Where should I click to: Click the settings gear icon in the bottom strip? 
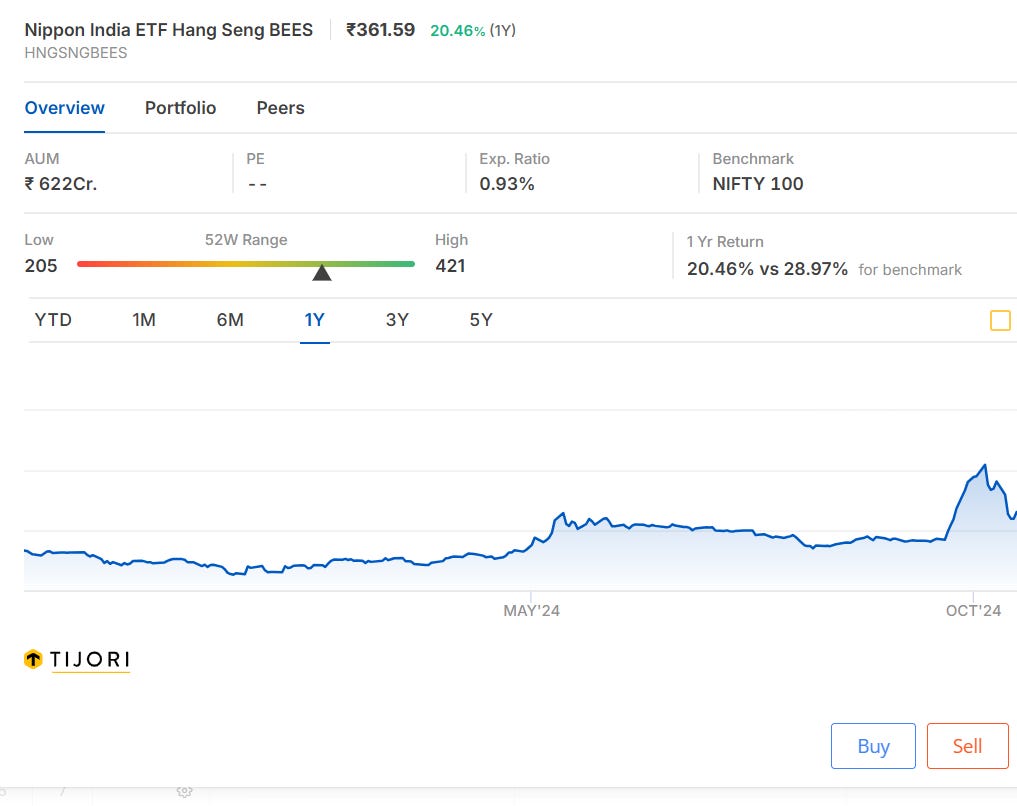click(185, 792)
